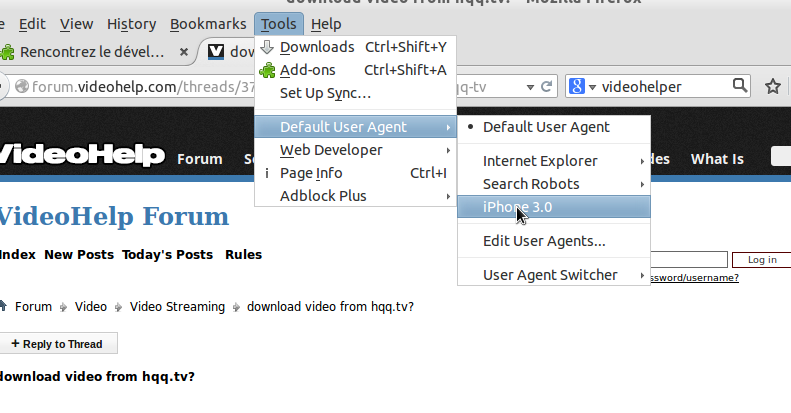Close the Rencontrez le développeur tab
Image resolution: width=791 pixels, height=413 pixels.
point(184,51)
